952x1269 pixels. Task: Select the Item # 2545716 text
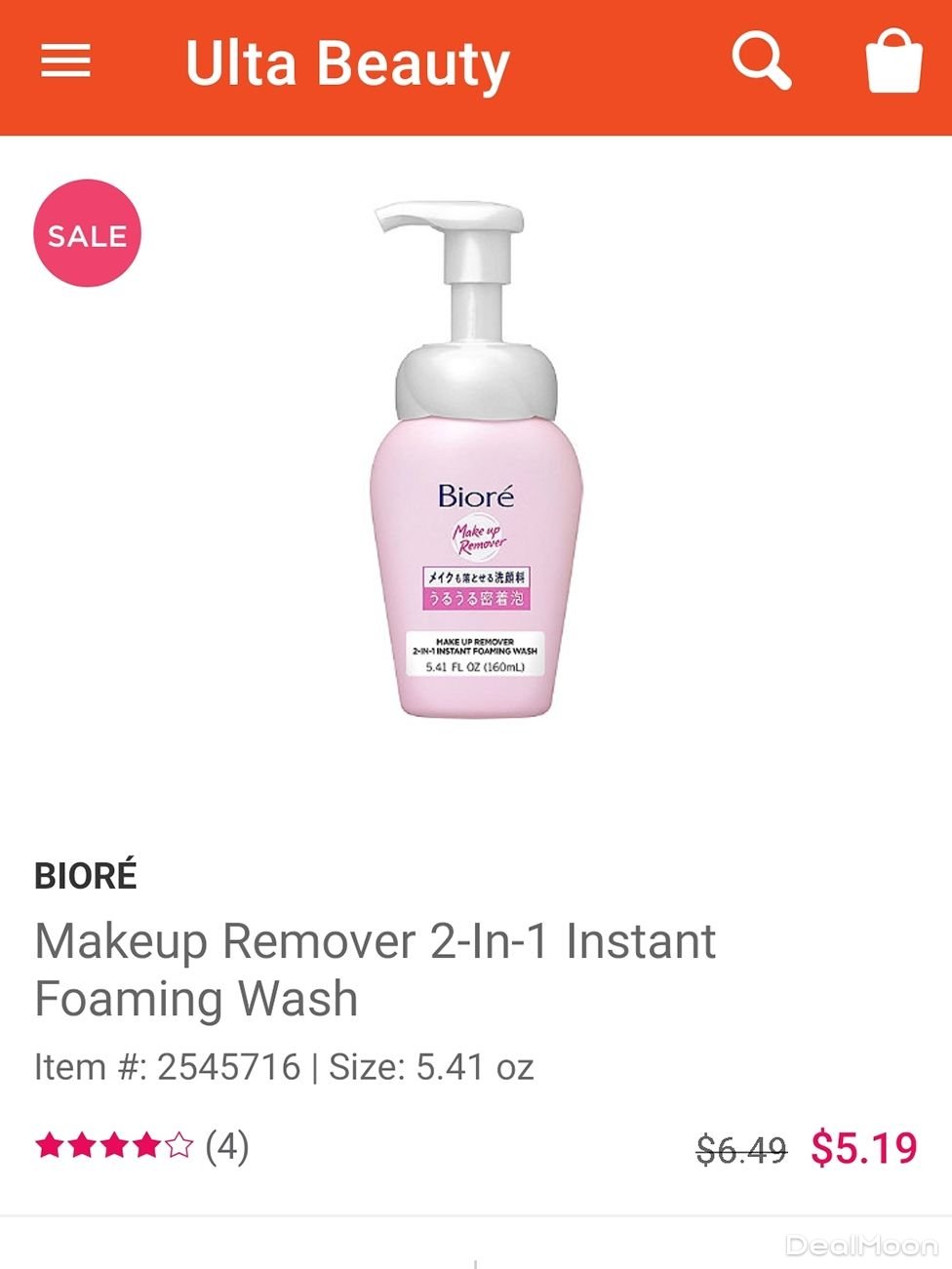coord(168,1066)
